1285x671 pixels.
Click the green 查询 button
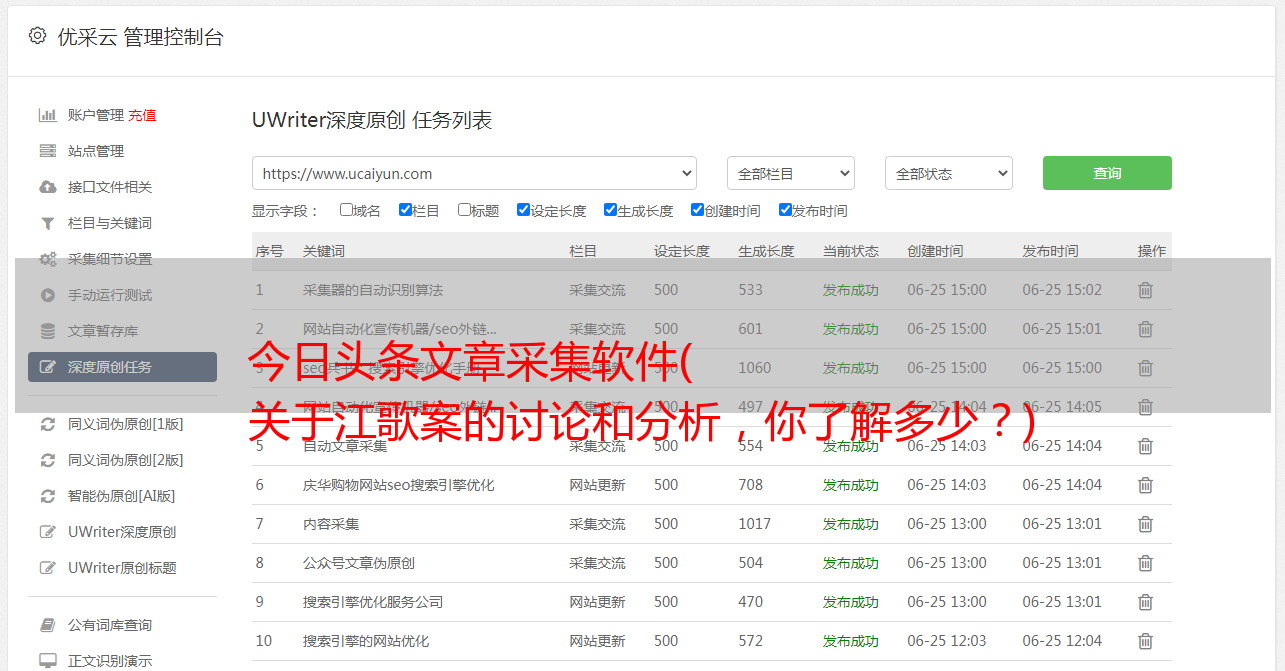pos(1107,173)
